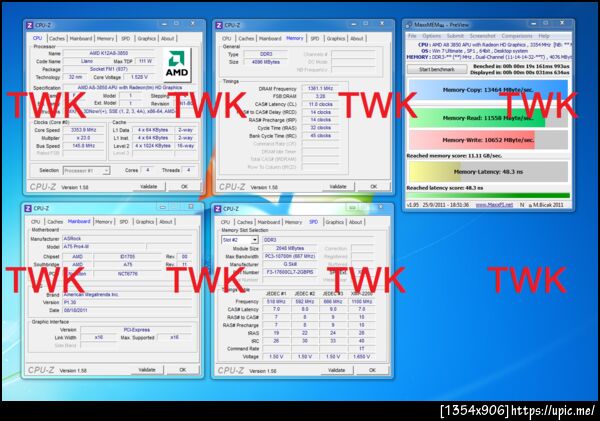The width and height of the screenshot is (600, 421).
Task: Click the Module Size value '2048 MBytes'
Action: 290,248
